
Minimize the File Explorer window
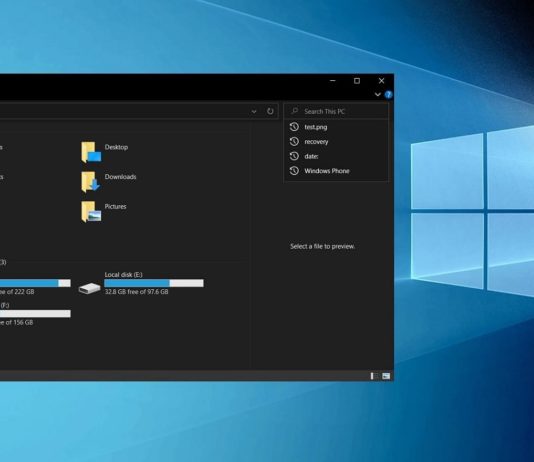[x=333, y=81]
